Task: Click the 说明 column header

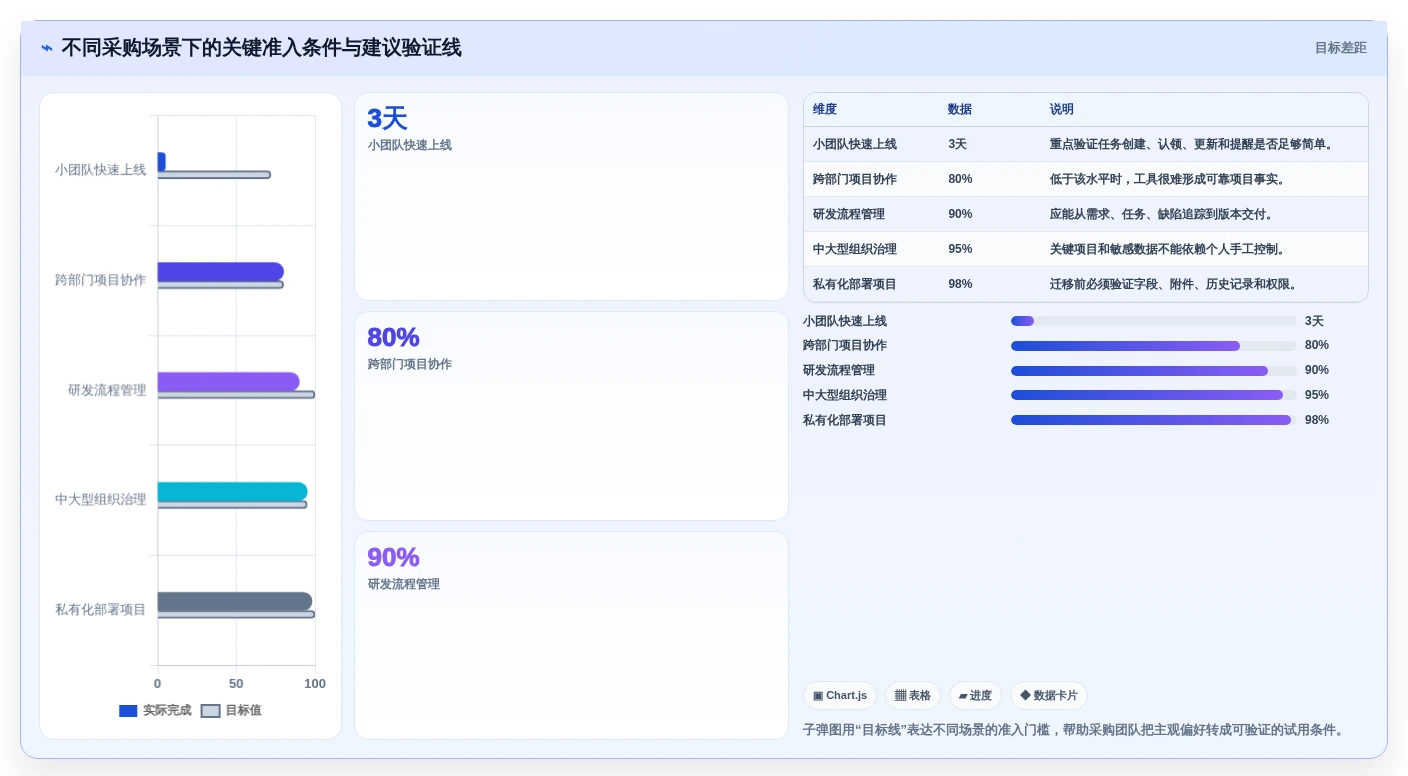Action: pos(1062,110)
